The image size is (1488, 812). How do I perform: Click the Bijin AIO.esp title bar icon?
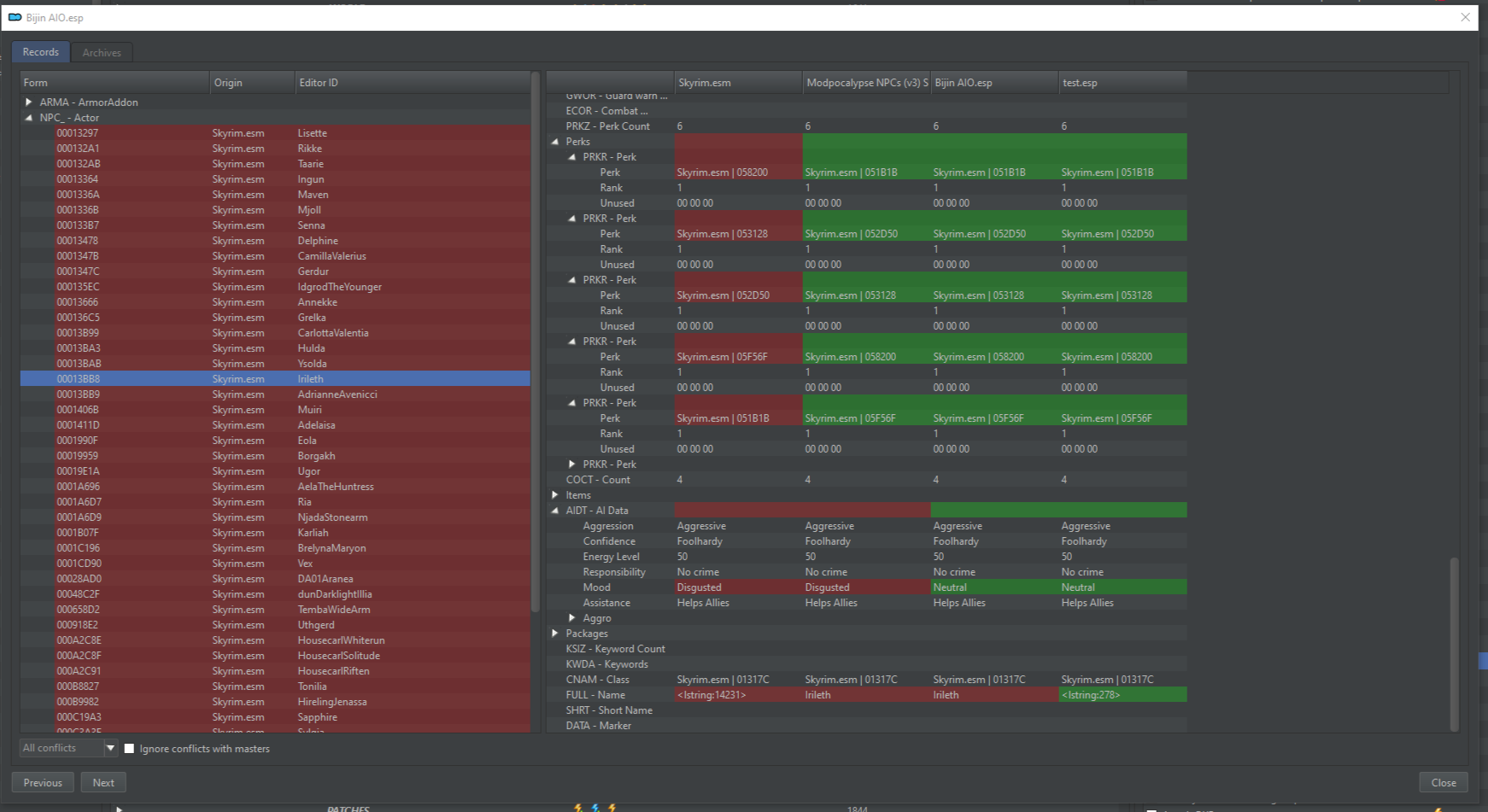(x=15, y=17)
